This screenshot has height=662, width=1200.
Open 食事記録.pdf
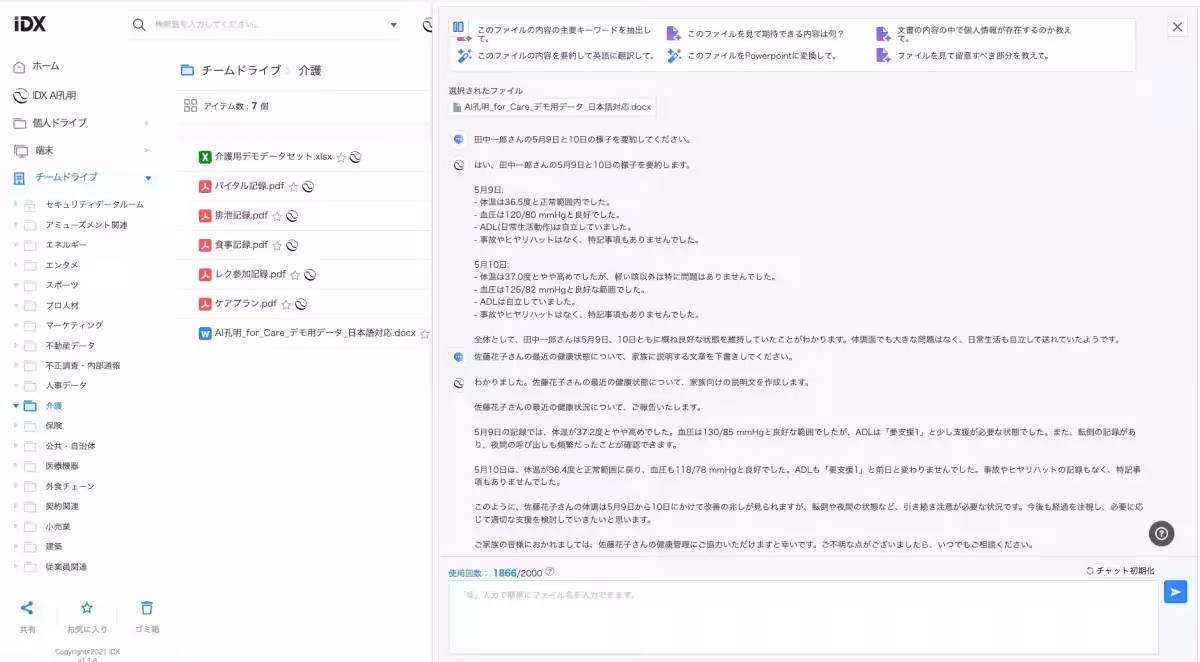coord(241,244)
